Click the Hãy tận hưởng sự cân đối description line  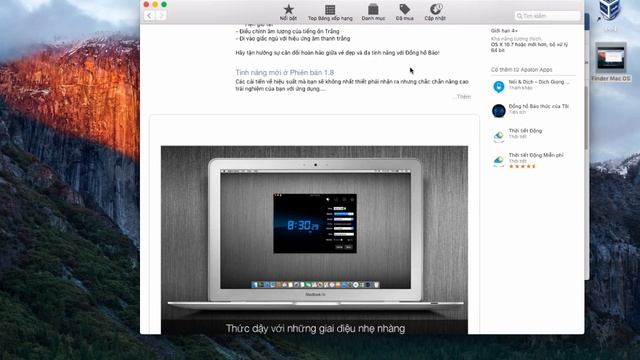click(x=337, y=53)
